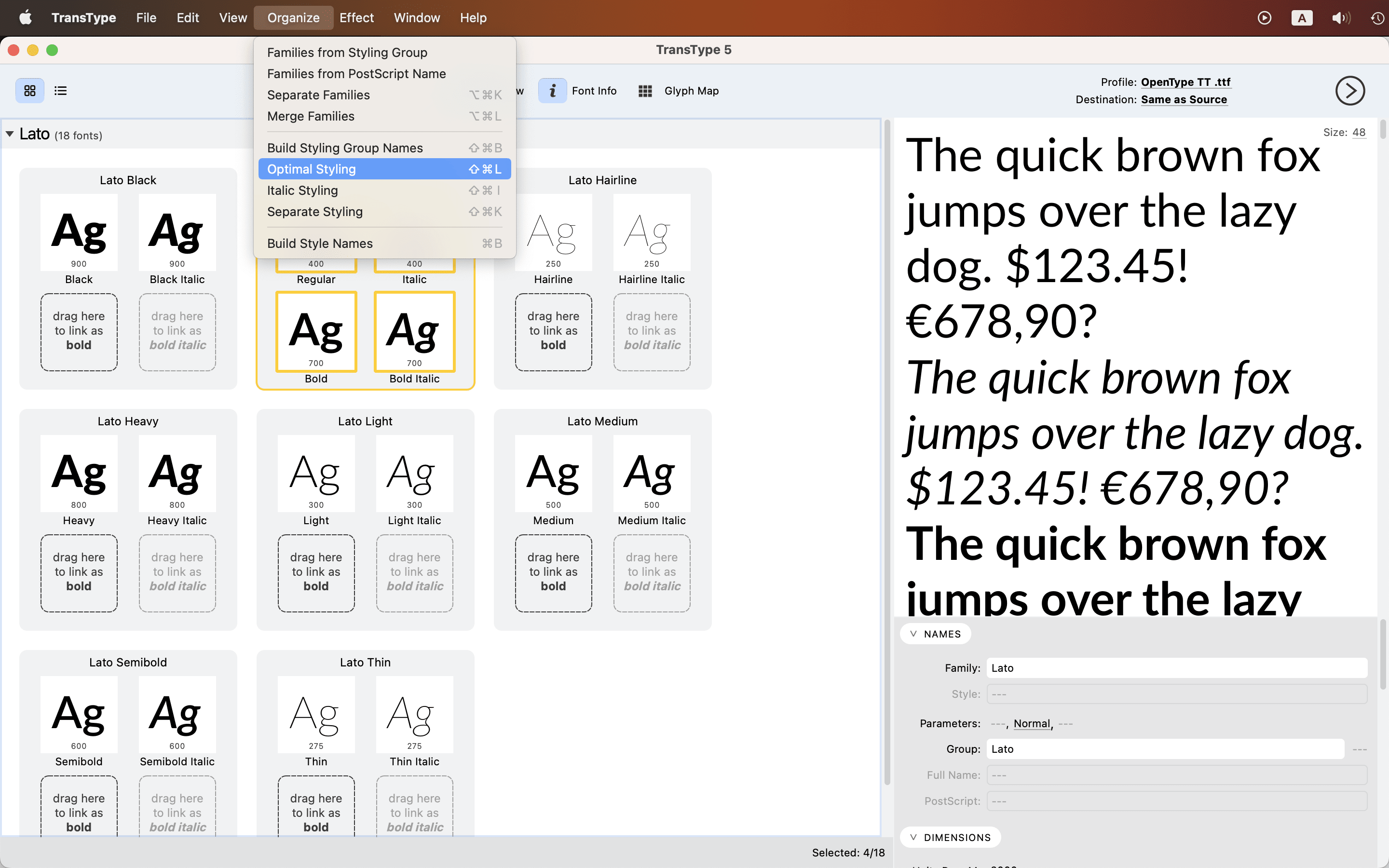Open the Destination Same as Source dropdown
This screenshot has height=868, width=1389.
(x=1184, y=99)
